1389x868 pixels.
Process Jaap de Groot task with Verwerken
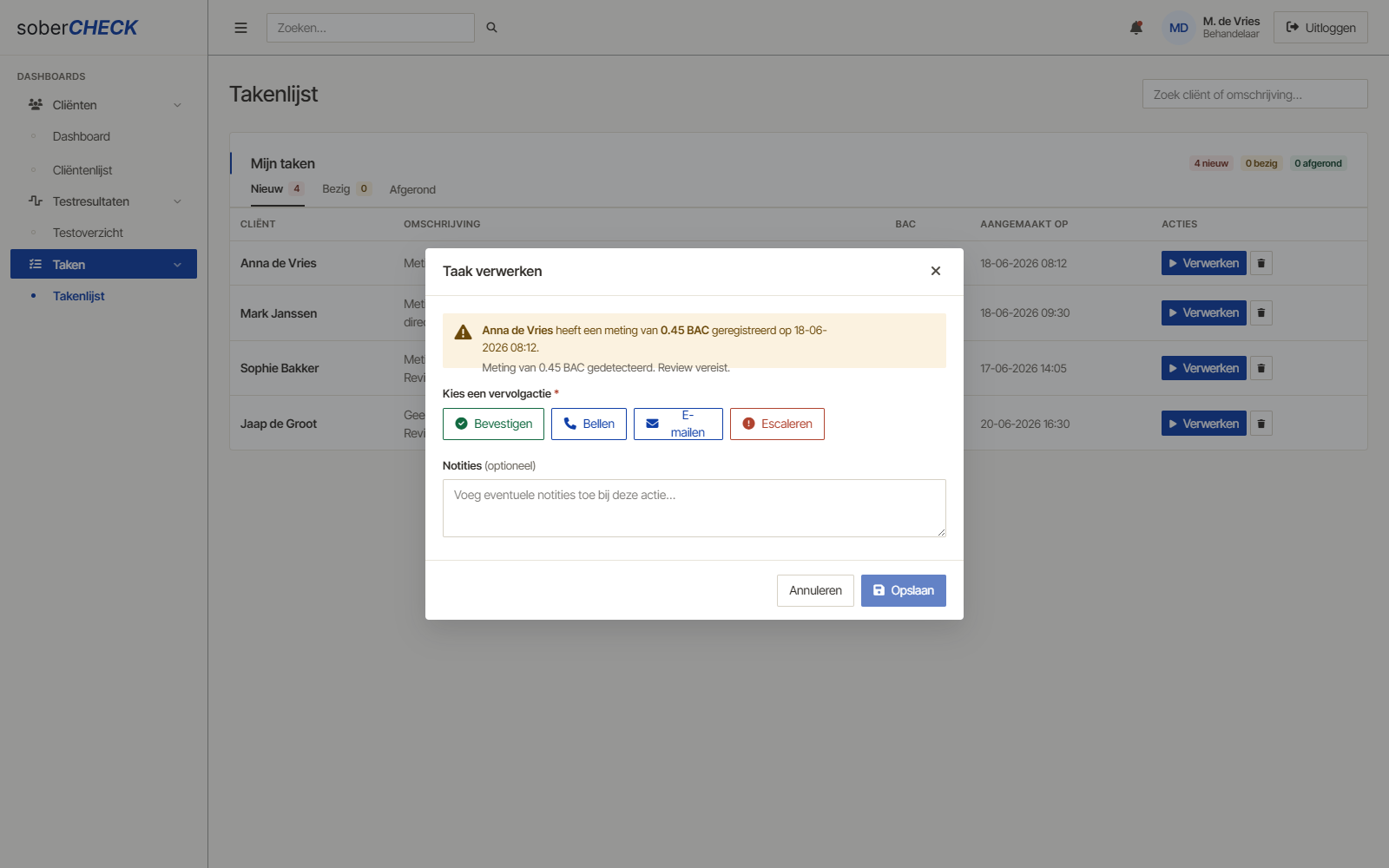click(1203, 424)
